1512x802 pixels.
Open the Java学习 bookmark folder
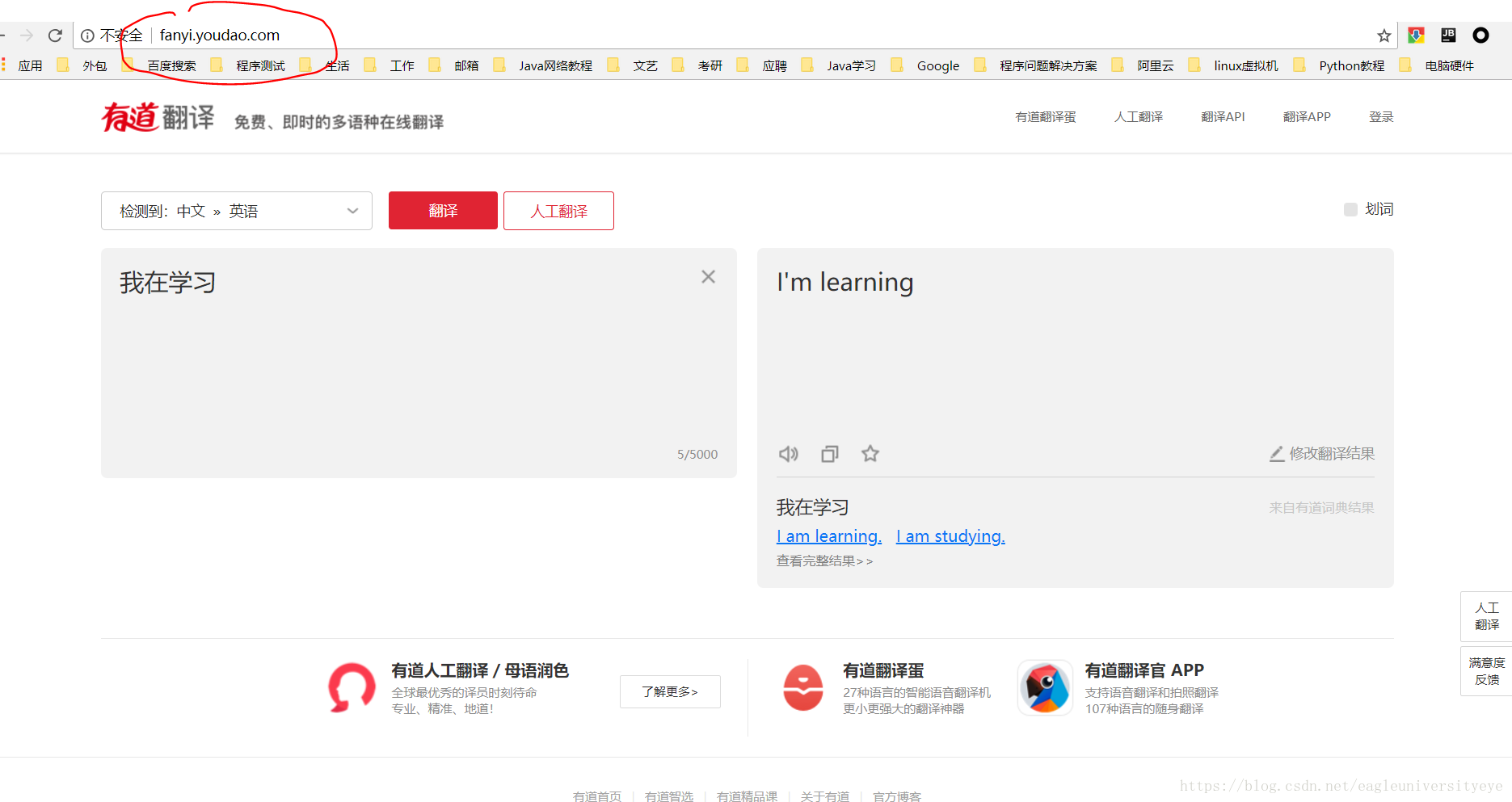(839, 65)
